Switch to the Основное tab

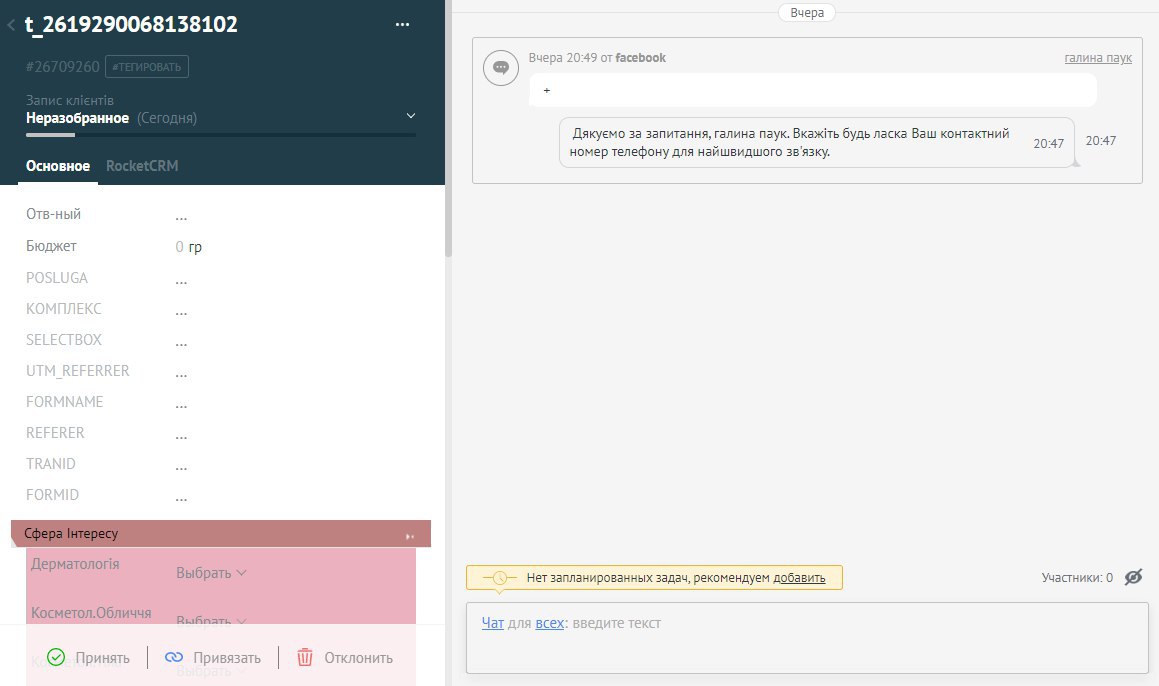pos(58,166)
